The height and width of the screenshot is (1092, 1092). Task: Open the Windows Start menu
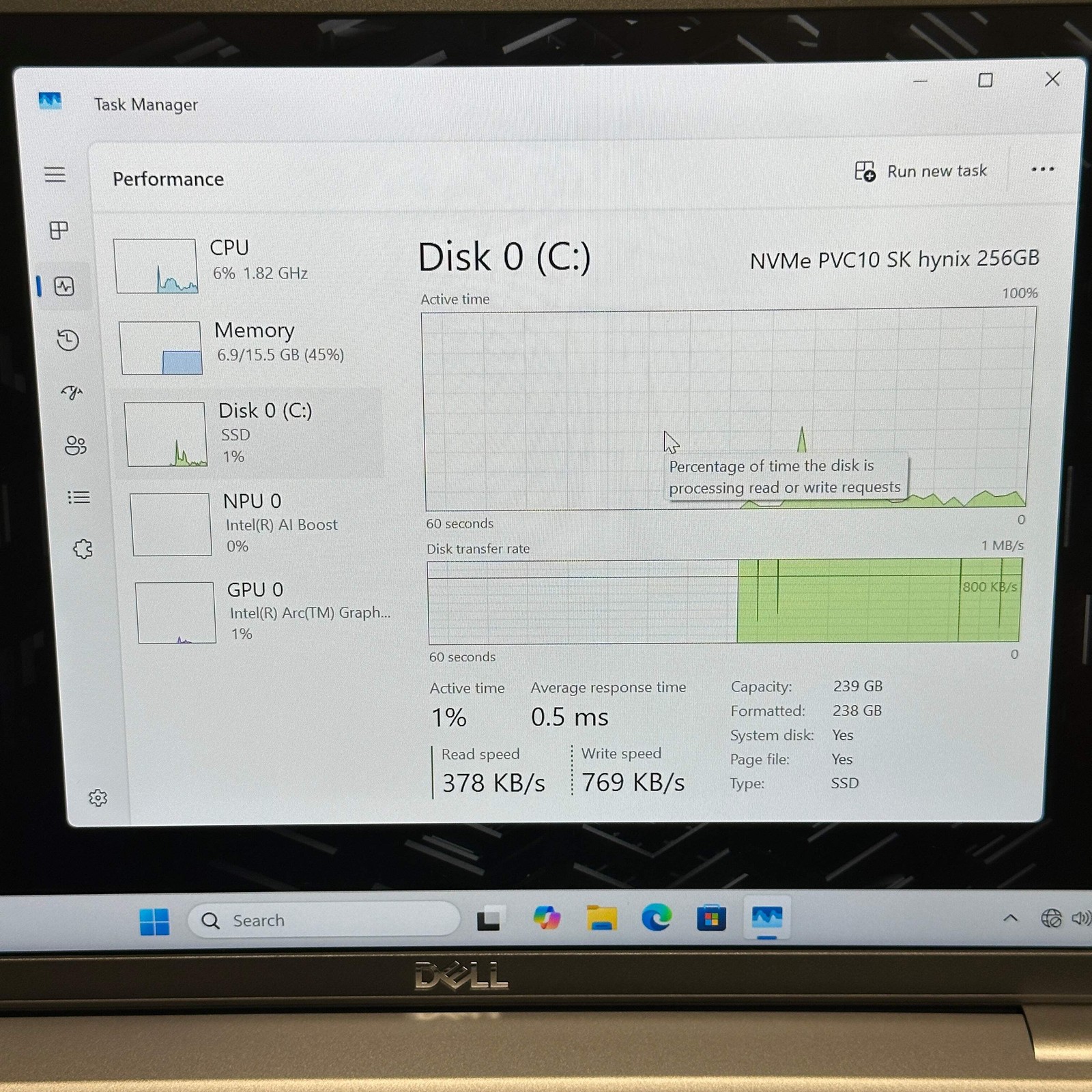pos(154,921)
